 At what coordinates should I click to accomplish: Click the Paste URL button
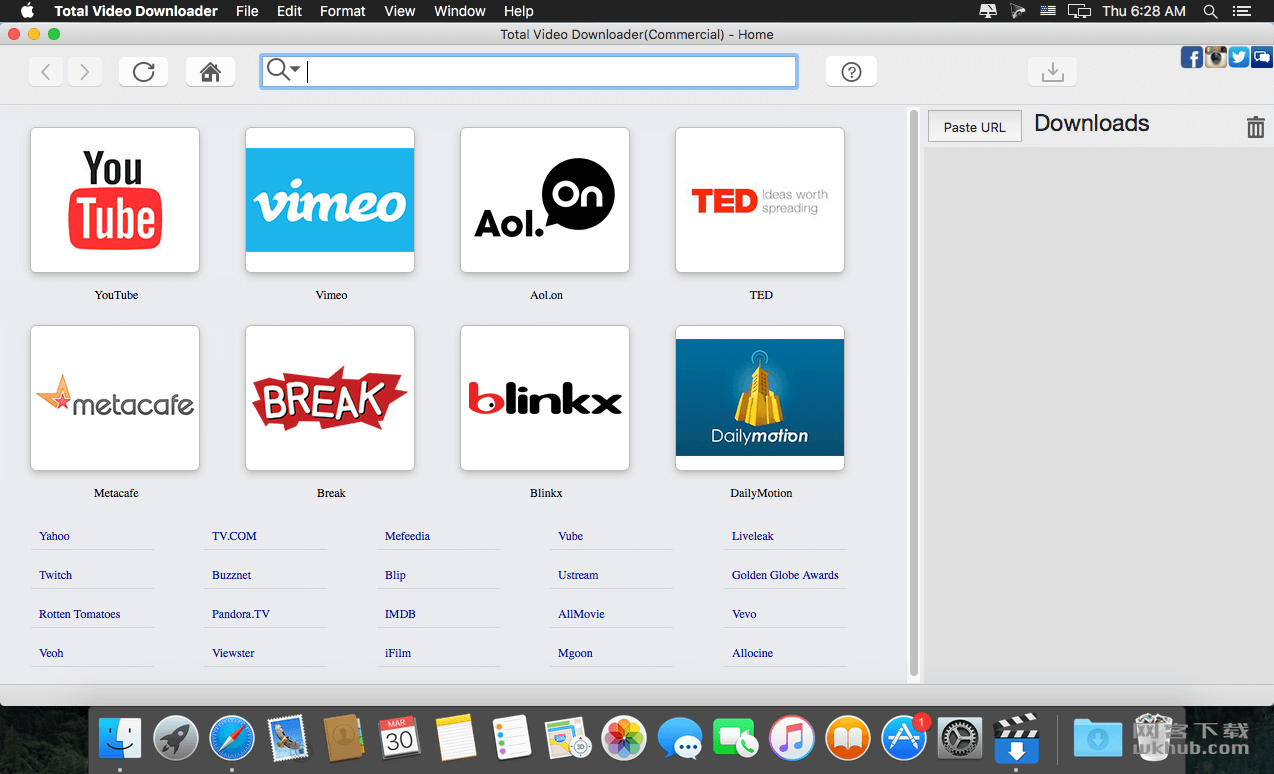click(975, 126)
